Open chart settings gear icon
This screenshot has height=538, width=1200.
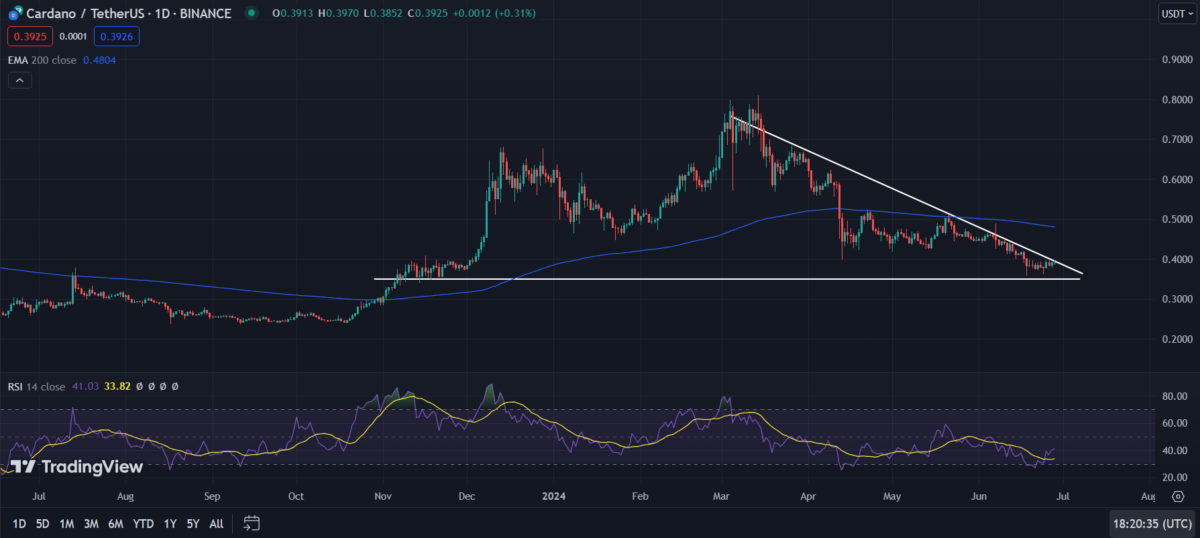[1177, 495]
